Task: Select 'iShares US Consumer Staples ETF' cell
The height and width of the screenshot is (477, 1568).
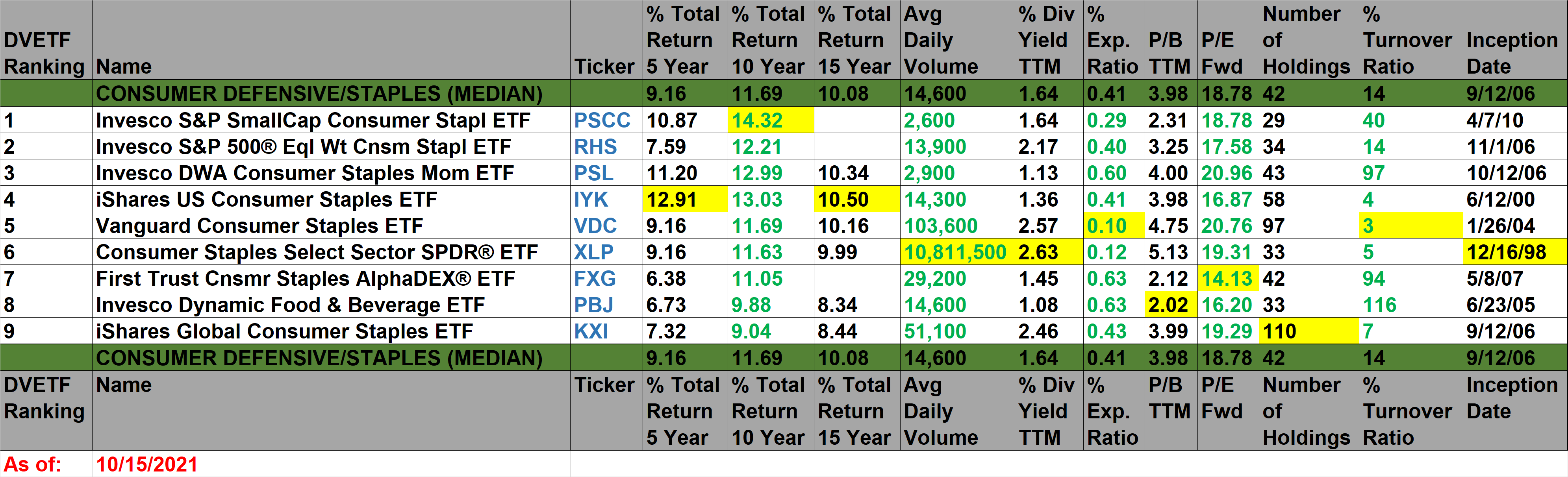Action: 331,199
